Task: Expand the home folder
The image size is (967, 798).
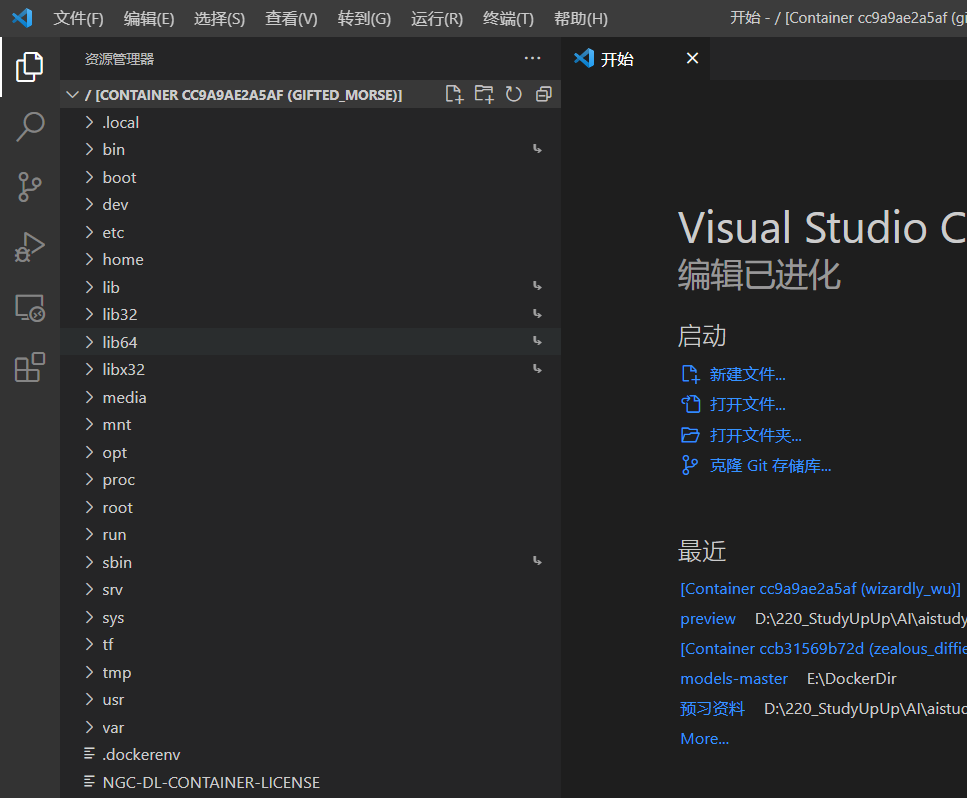Action: [89, 259]
